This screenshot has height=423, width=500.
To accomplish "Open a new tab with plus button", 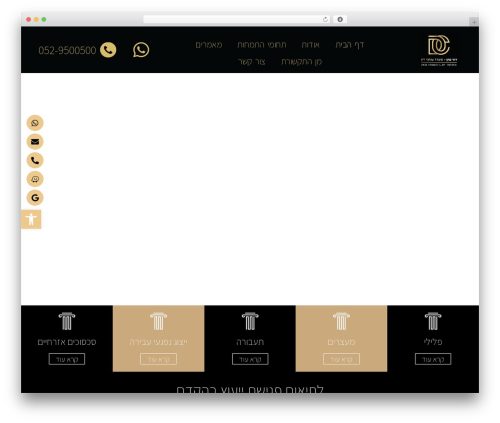I will (x=474, y=22).
